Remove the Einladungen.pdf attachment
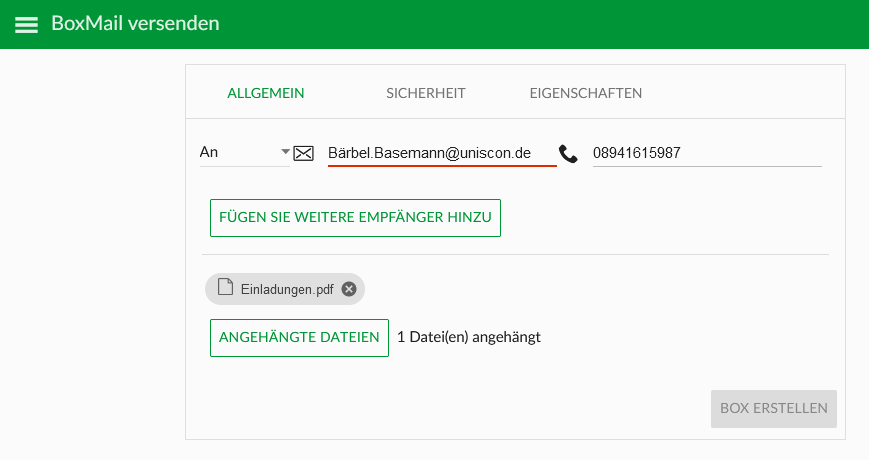This screenshot has width=869, height=460. 349,289
